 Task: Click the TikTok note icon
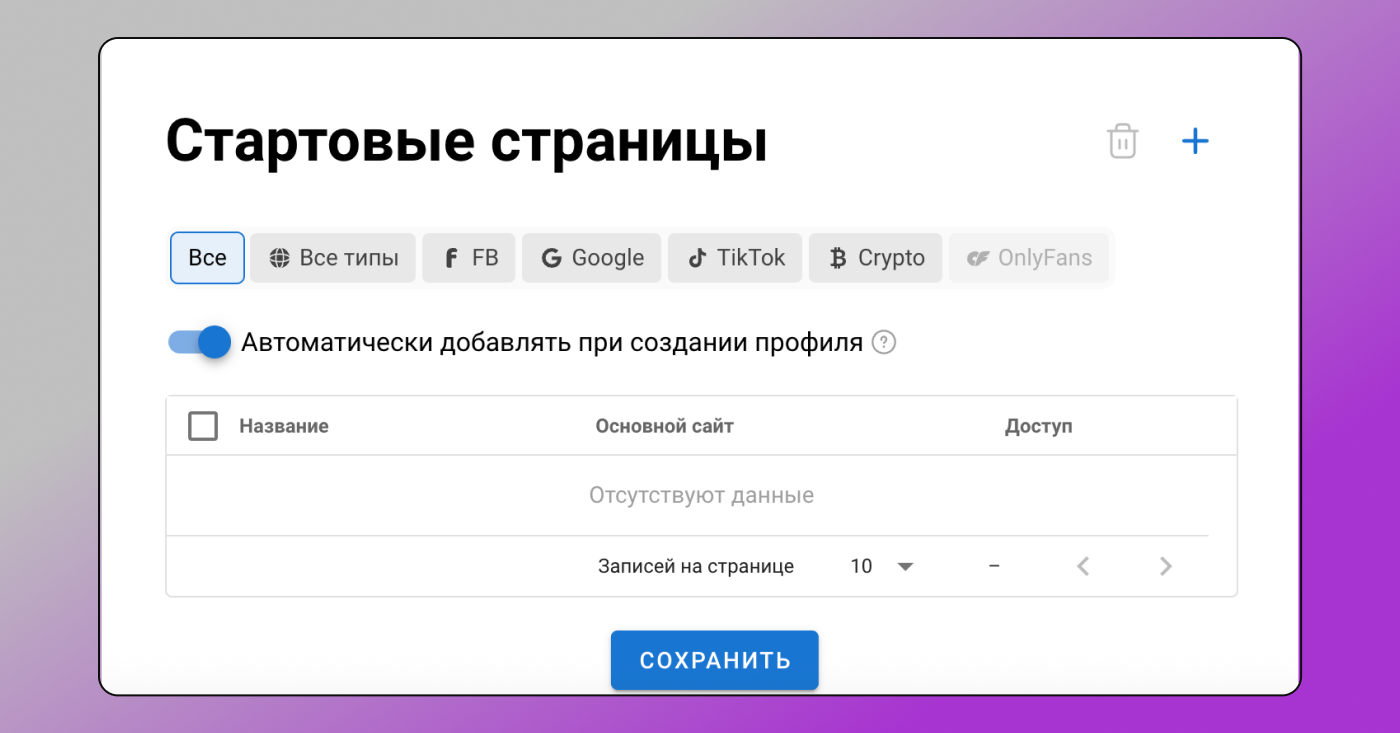coord(697,257)
